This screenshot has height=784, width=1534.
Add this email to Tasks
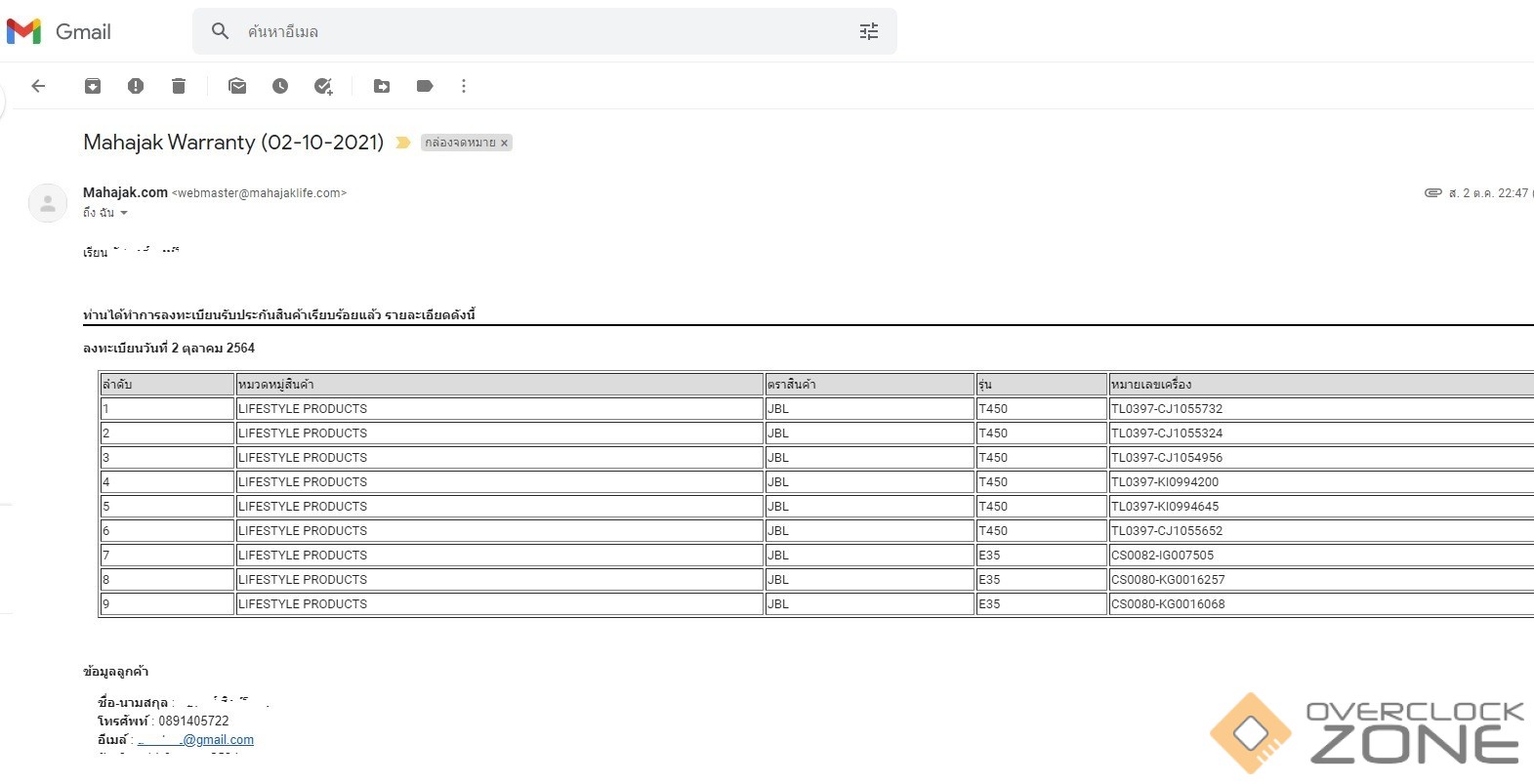pyautogui.click(x=323, y=86)
